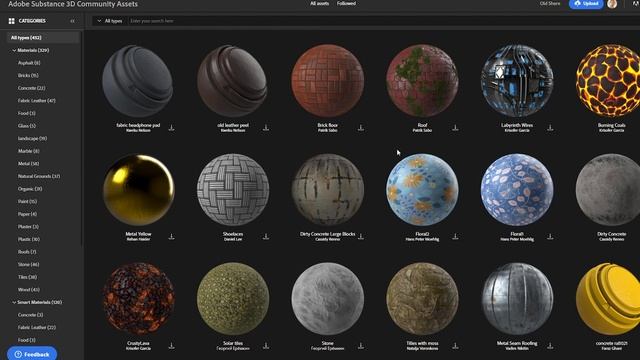Open the fabric headphone pad sphere thumbnail
Image resolution: width=640 pixels, height=360 pixels.
(138, 81)
